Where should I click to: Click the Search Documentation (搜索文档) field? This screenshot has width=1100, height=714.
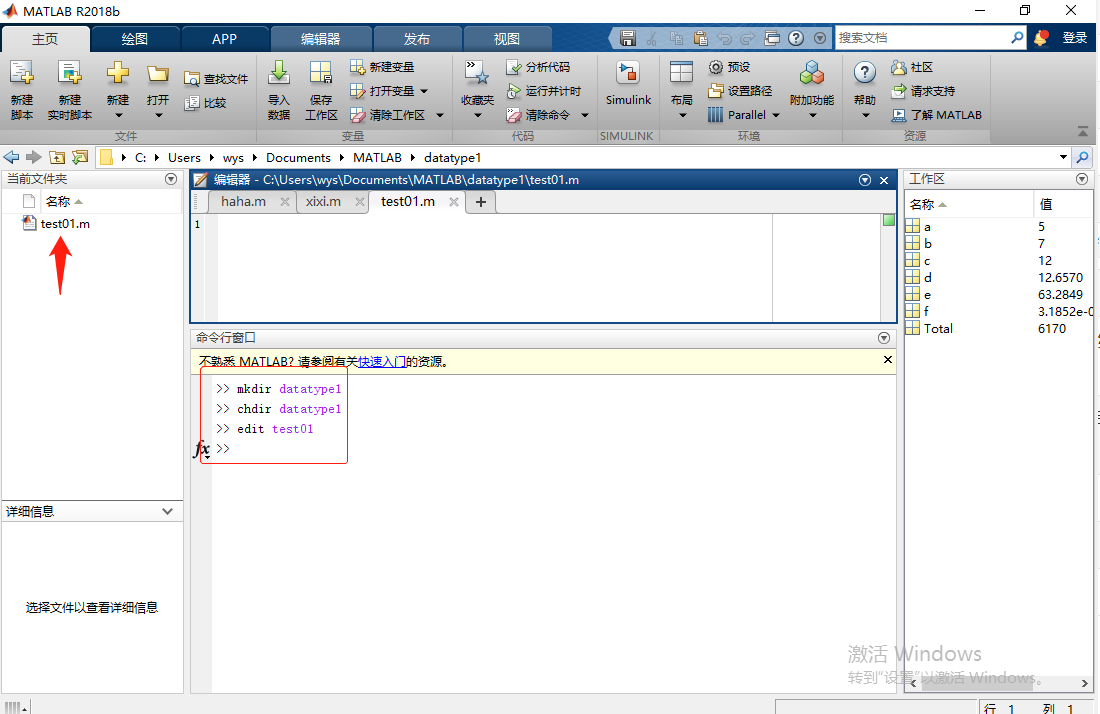[x=923, y=38]
